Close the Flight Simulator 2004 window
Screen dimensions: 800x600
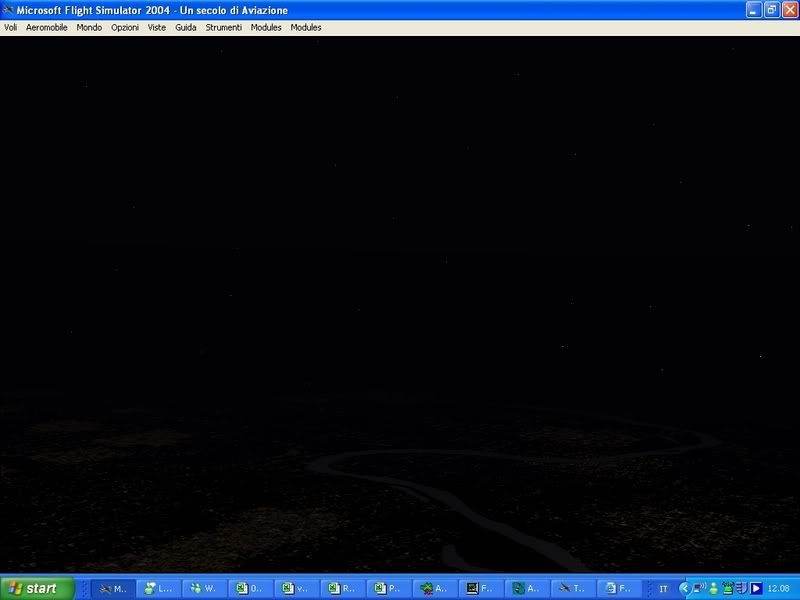[790, 10]
